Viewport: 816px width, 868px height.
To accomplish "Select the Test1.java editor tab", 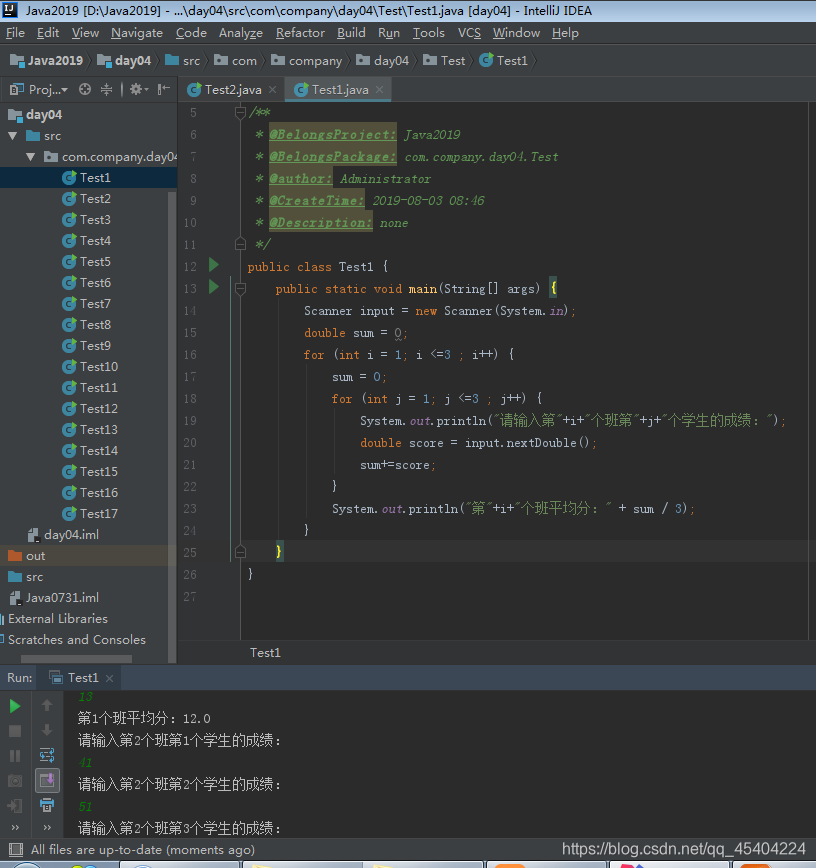I will [x=339, y=90].
